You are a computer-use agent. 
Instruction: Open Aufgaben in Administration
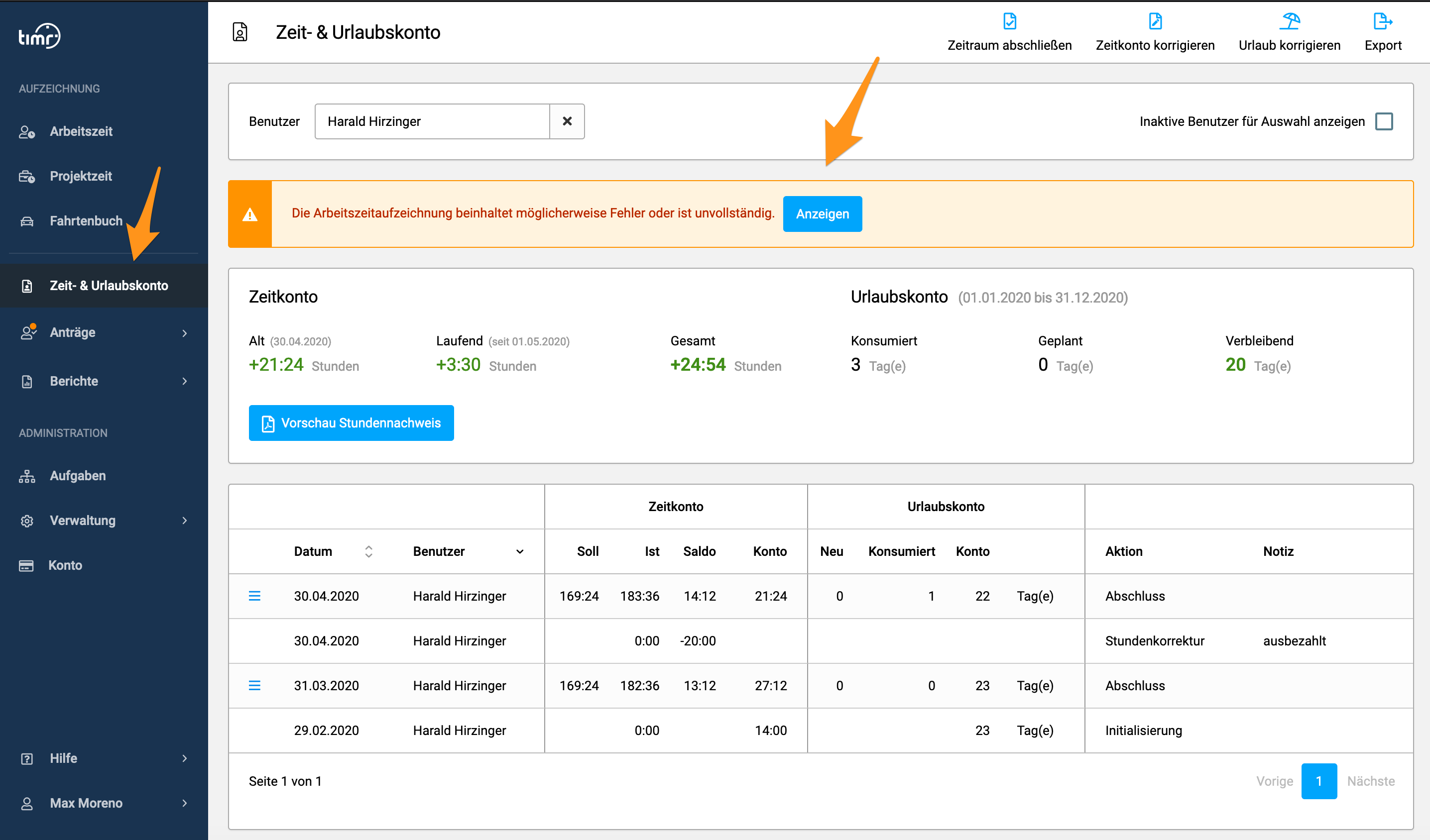pos(78,475)
